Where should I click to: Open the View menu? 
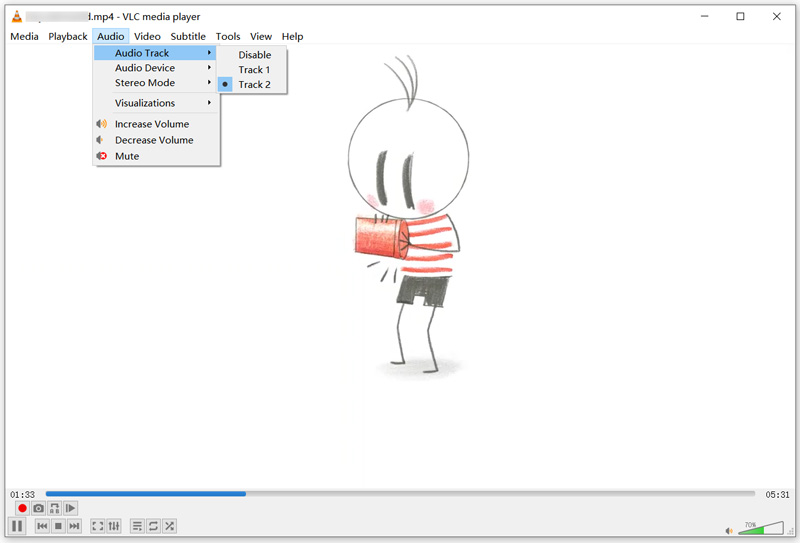(x=261, y=36)
